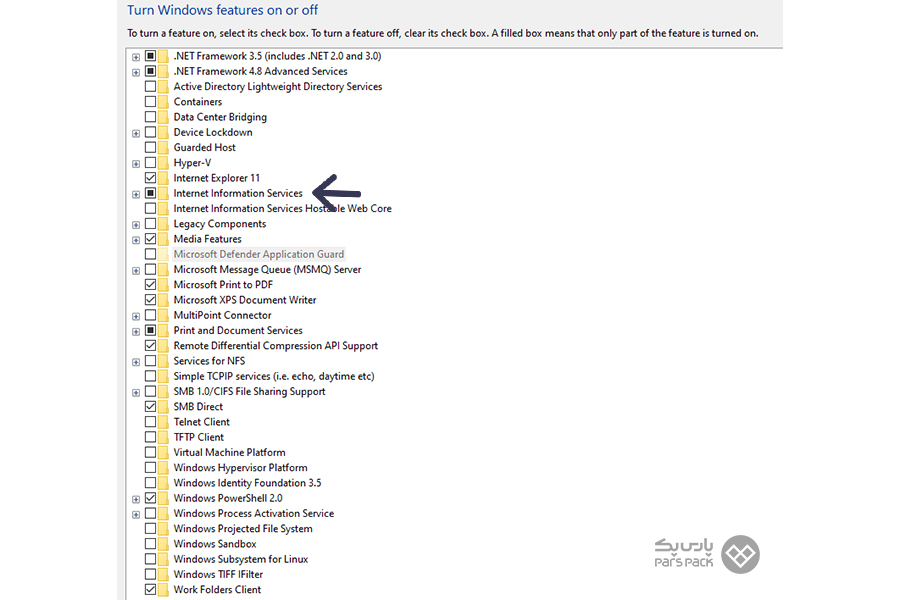This screenshot has width=900, height=600.
Task: Click the folder icon next to Data Center Bridging
Action: tap(163, 117)
